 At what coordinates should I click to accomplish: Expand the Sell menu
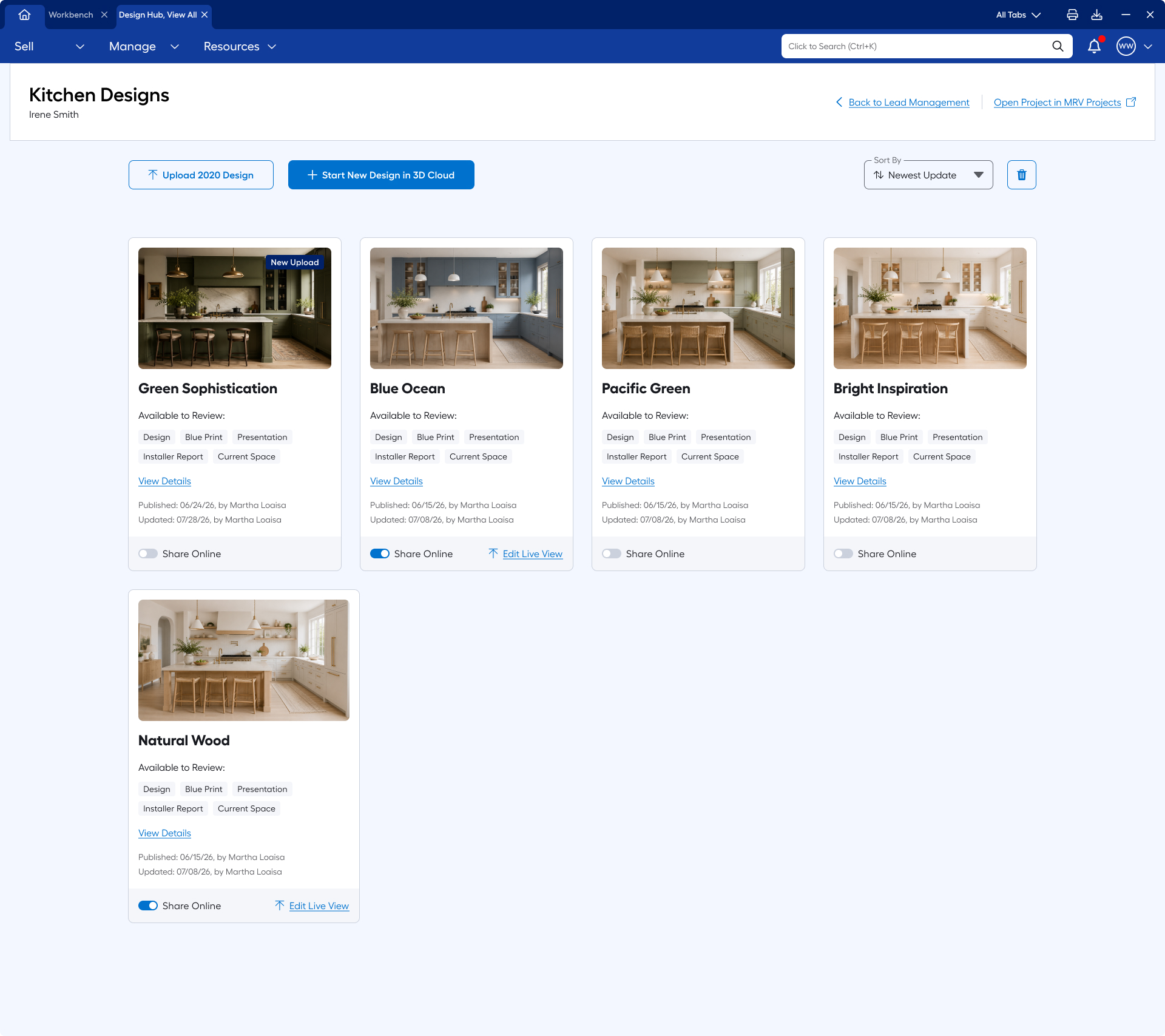[x=49, y=46]
